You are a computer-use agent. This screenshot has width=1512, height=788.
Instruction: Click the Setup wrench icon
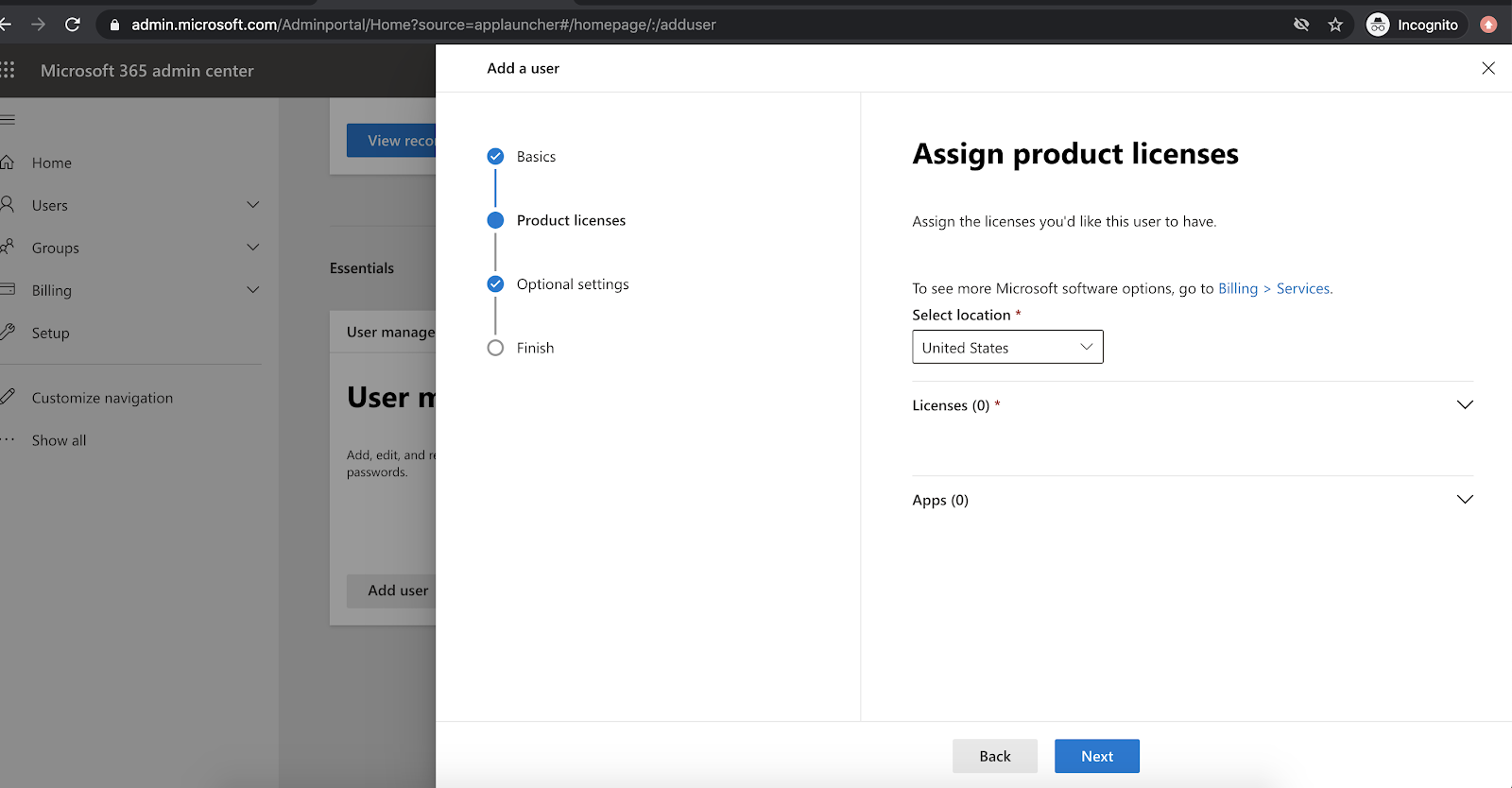tap(8, 332)
